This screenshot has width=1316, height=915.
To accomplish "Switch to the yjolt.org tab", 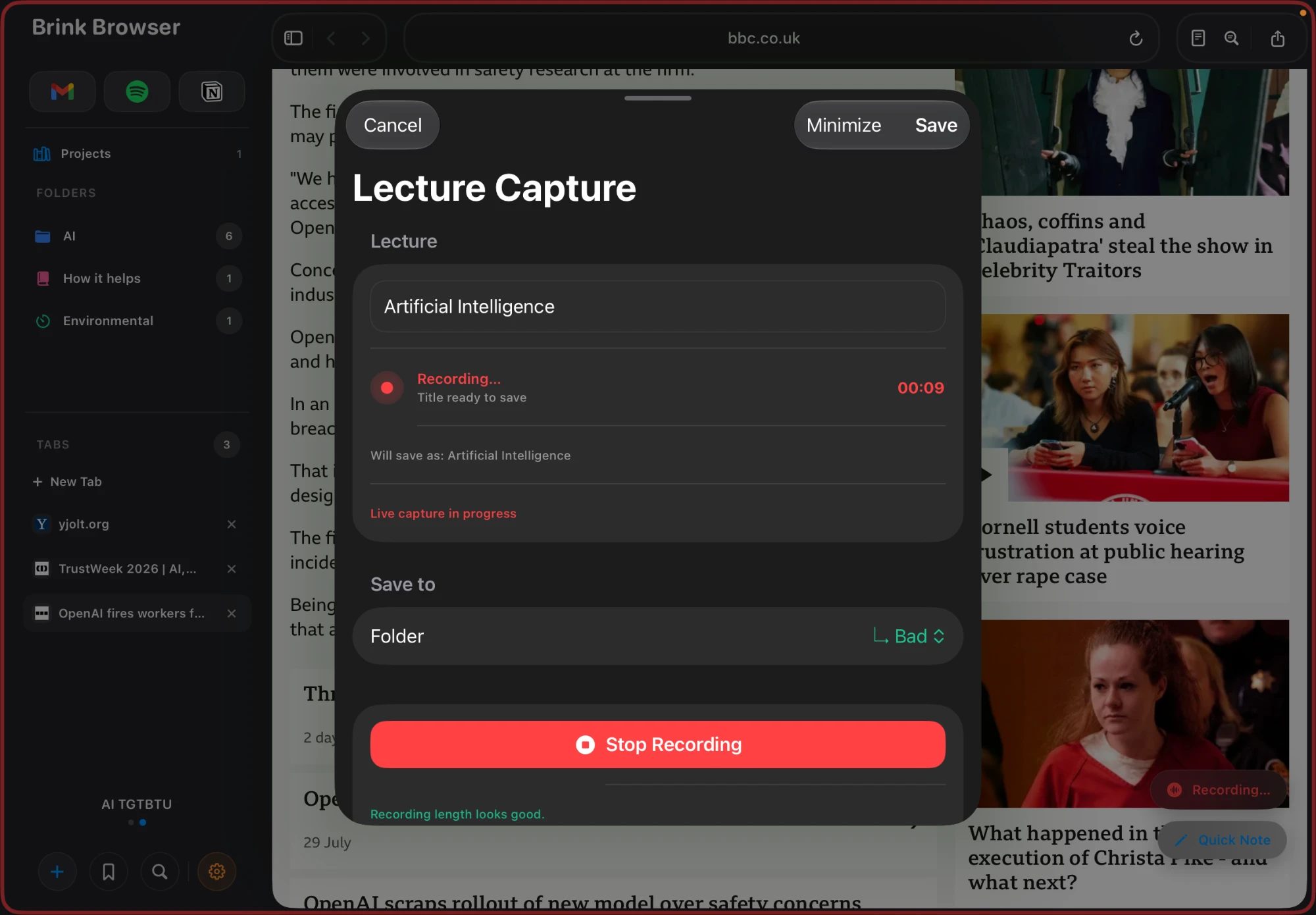I will (137, 524).
